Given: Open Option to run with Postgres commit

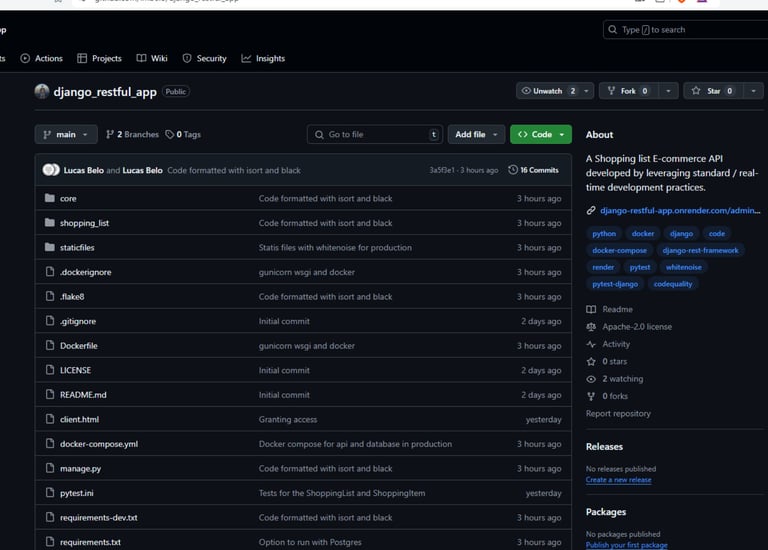Looking at the screenshot, I should click(x=310, y=542).
